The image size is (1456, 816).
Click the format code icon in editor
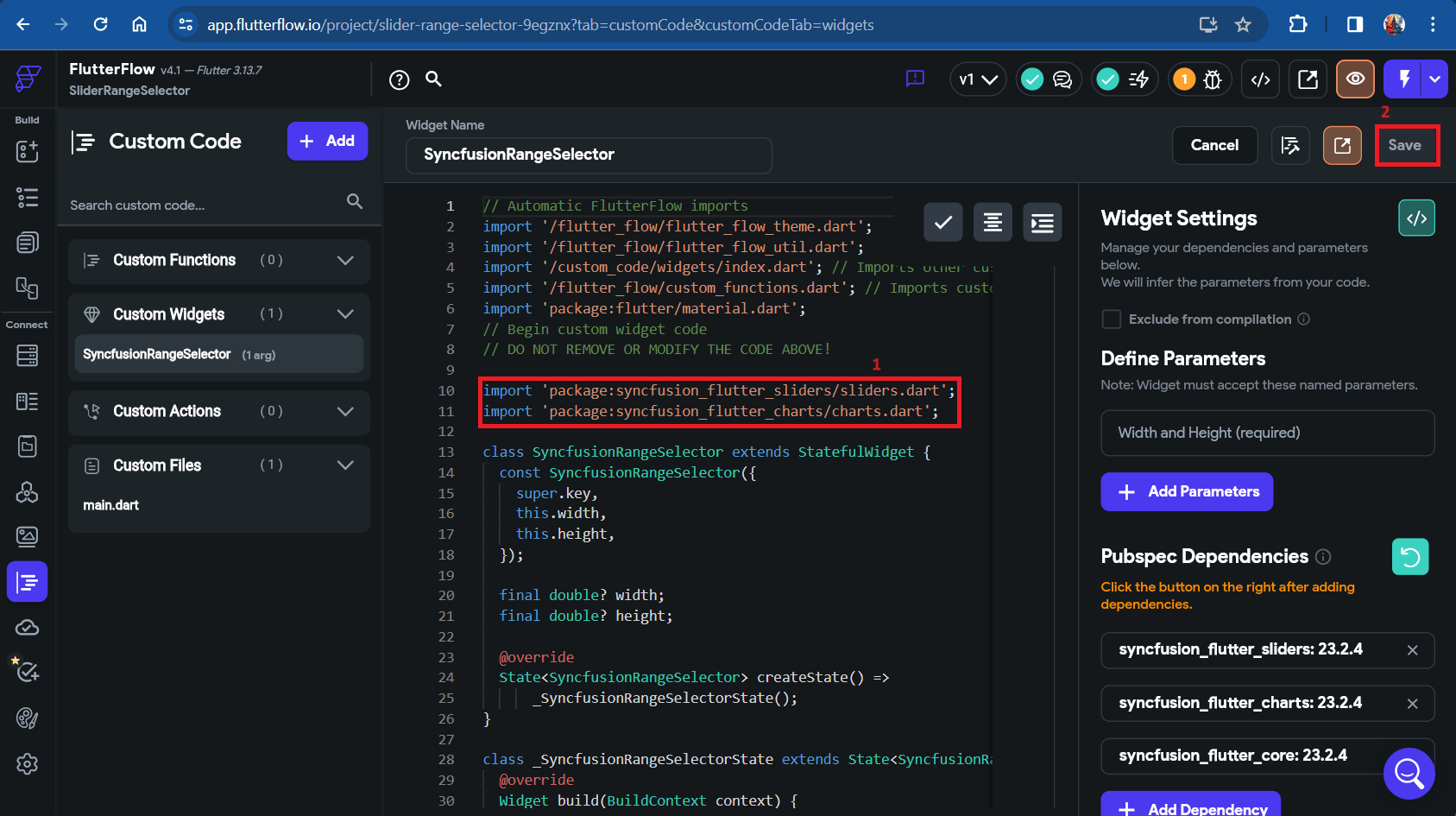coord(993,223)
